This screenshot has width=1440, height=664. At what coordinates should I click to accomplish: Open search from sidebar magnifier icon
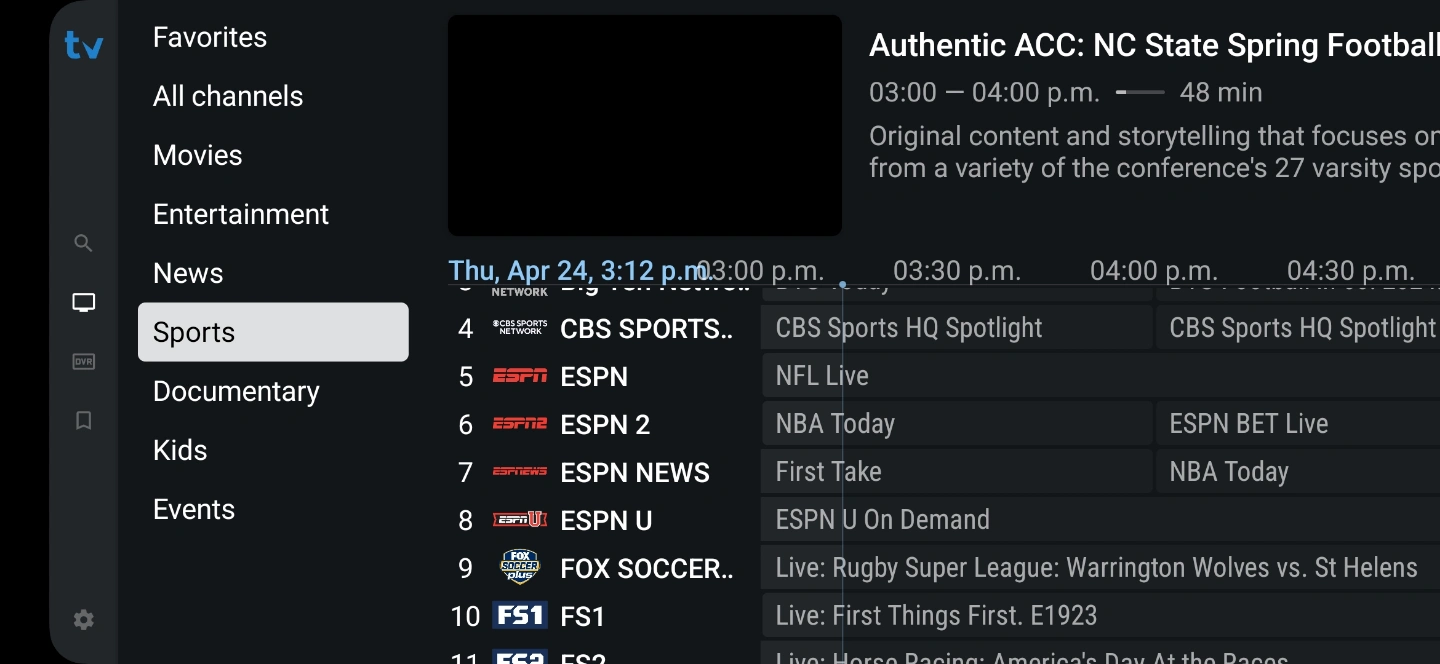click(84, 243)
